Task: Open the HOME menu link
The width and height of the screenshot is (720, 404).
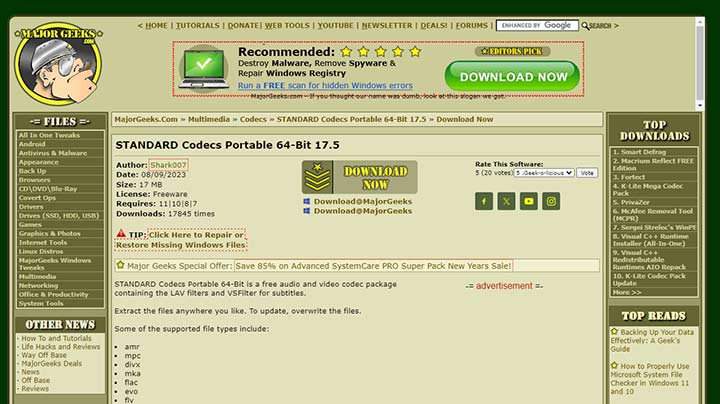Action: click(x=156, y=26)
